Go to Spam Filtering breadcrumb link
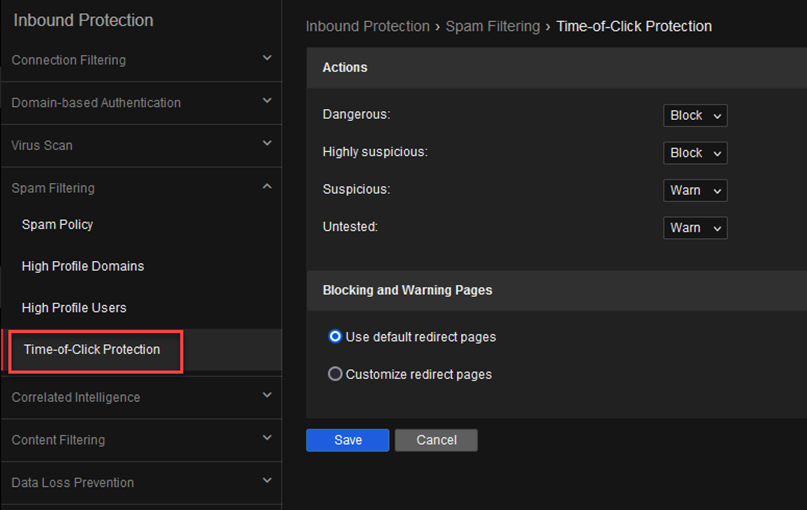Screen dimensions: 807x510 coord(493,26)
